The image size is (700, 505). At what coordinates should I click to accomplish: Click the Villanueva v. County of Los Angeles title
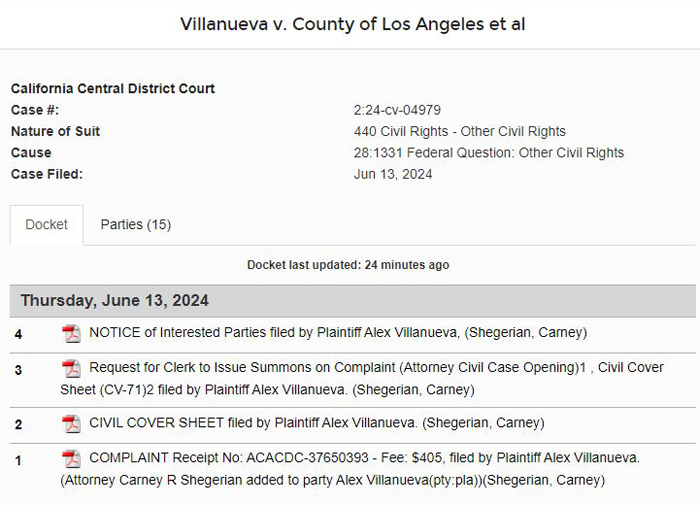coord(353,24)
